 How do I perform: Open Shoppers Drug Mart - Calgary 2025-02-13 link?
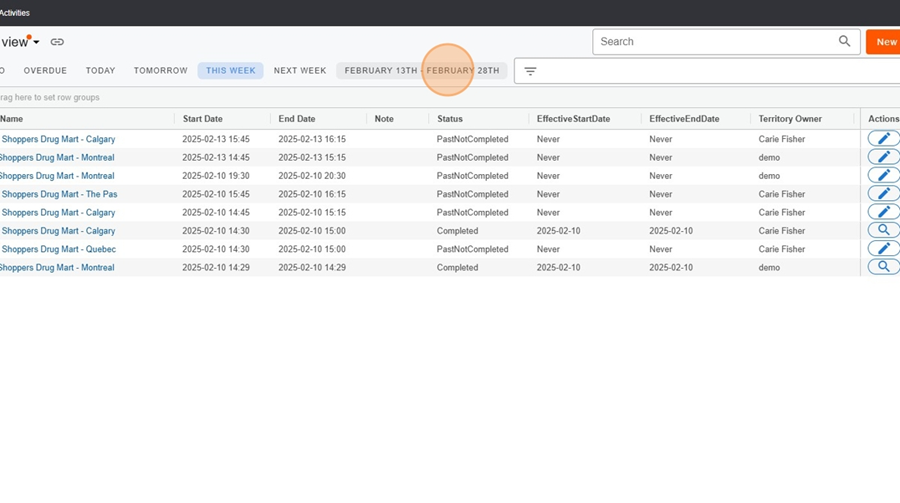pyautogui.click(x=58, y=139)
